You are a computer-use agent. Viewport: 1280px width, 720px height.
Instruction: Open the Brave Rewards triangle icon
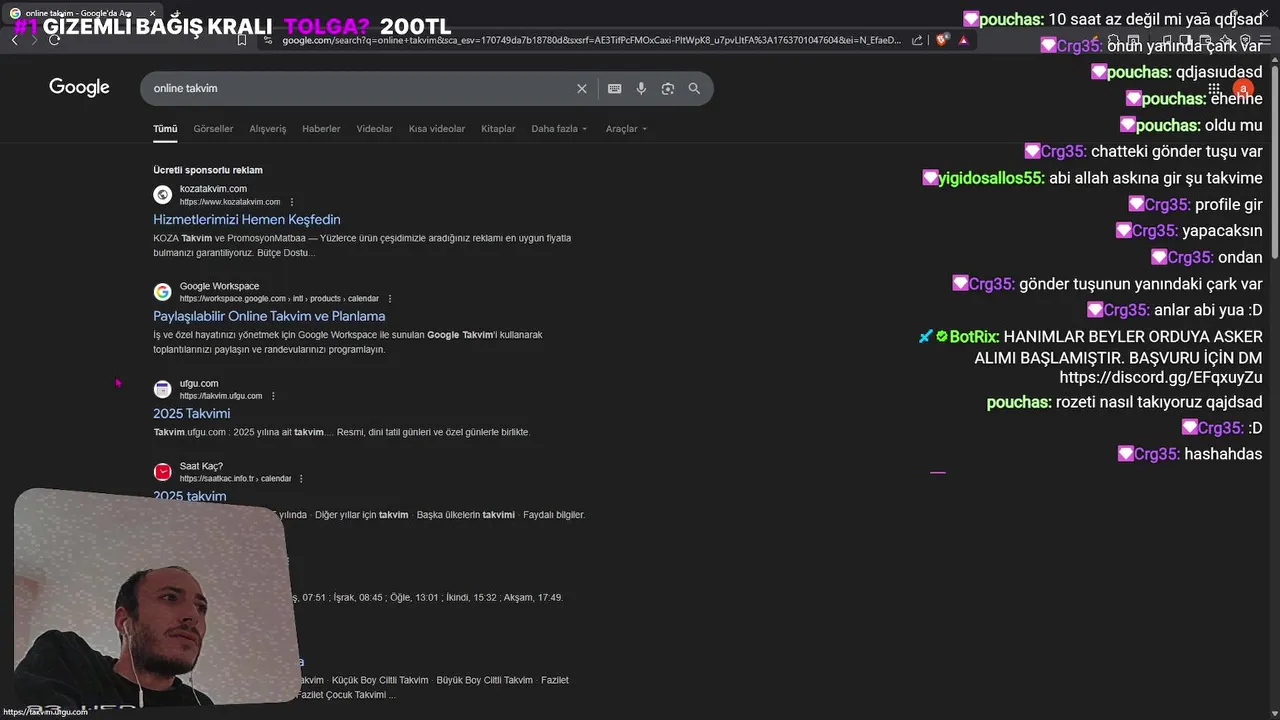[x=963, y=40]
